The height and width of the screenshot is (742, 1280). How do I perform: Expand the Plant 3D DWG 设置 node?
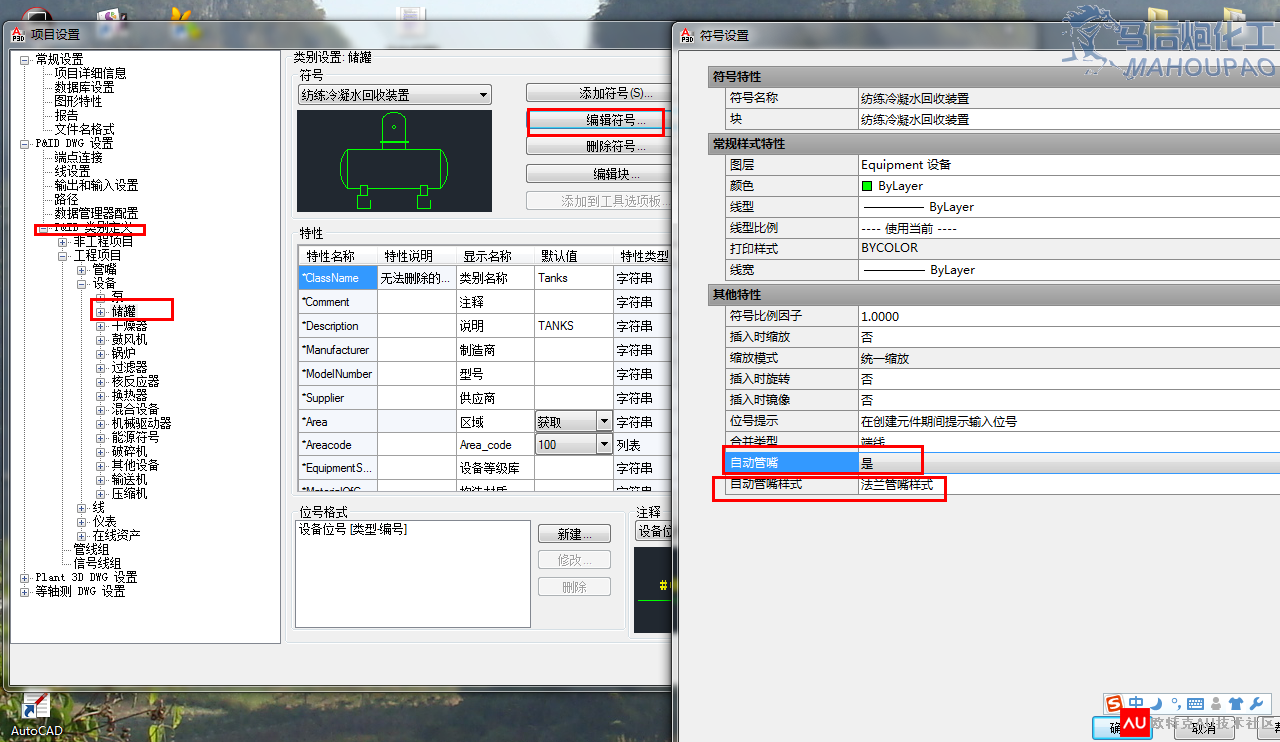click(x=25, y=578)
